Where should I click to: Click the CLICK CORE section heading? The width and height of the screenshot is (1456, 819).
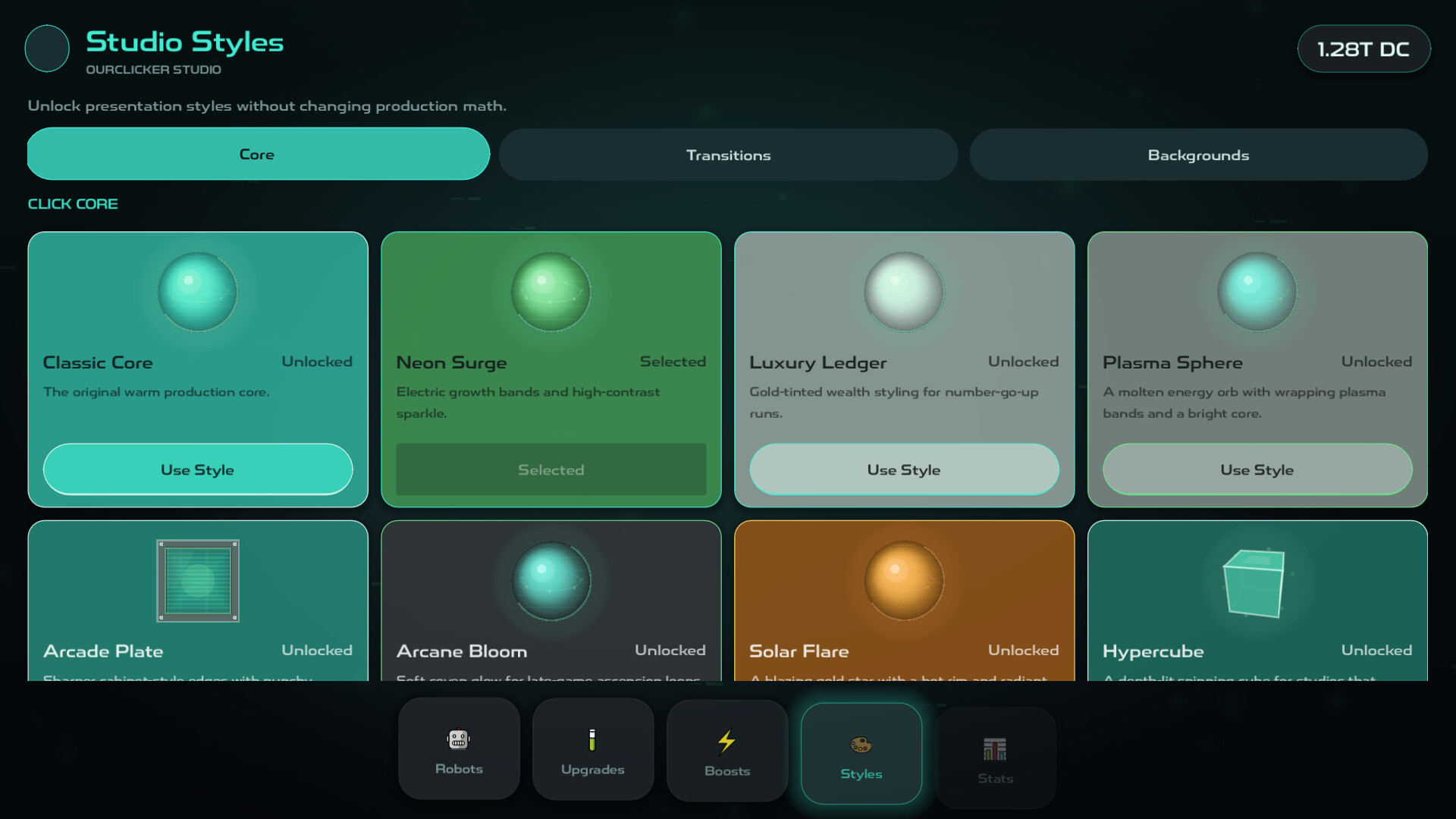(x=73, y=204)
